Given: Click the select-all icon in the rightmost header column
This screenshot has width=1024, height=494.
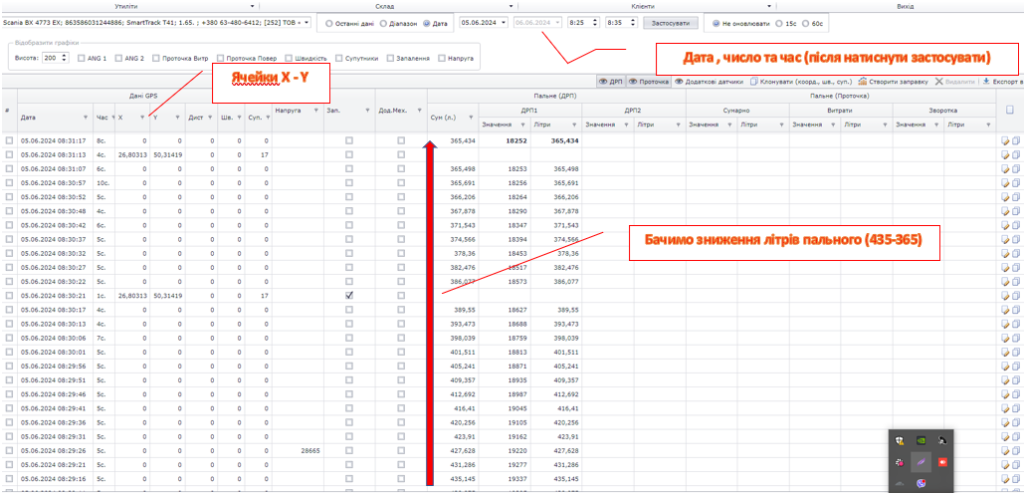Looking at the screenshot, I should 1010,110.
